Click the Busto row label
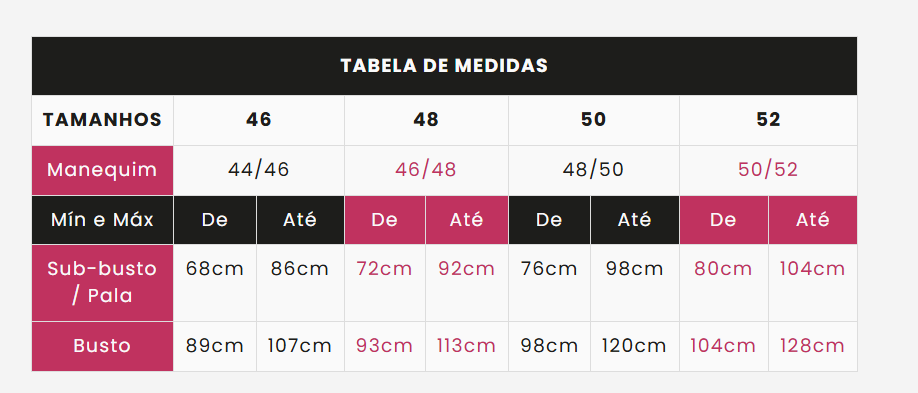Screen dimensions: 918x393 point(102,346)
